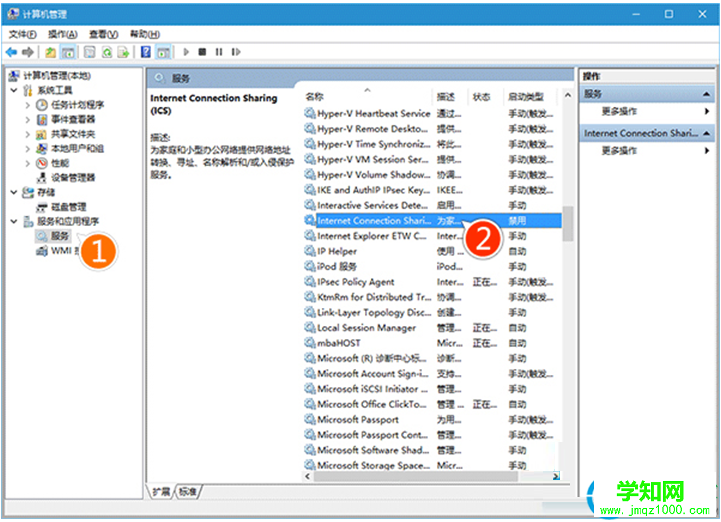Click the 任务计划程序 clock icon

[x=42, y=105]
